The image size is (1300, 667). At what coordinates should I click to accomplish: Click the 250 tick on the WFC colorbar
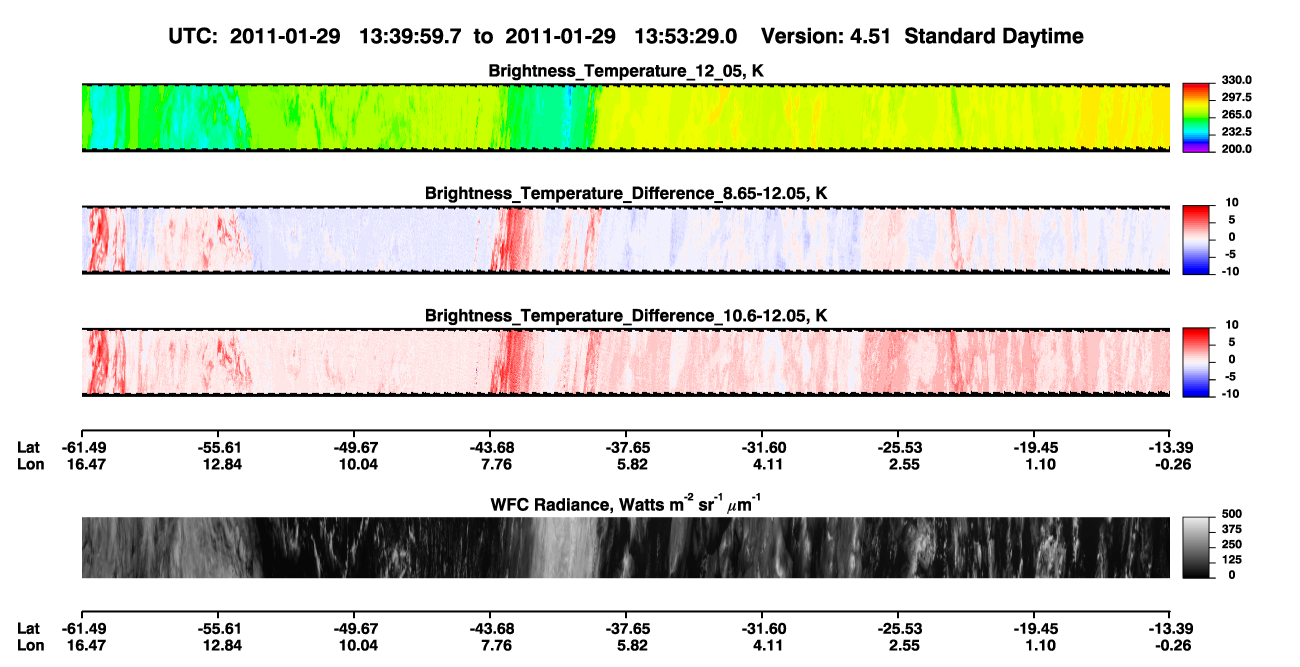(1231, 544)
